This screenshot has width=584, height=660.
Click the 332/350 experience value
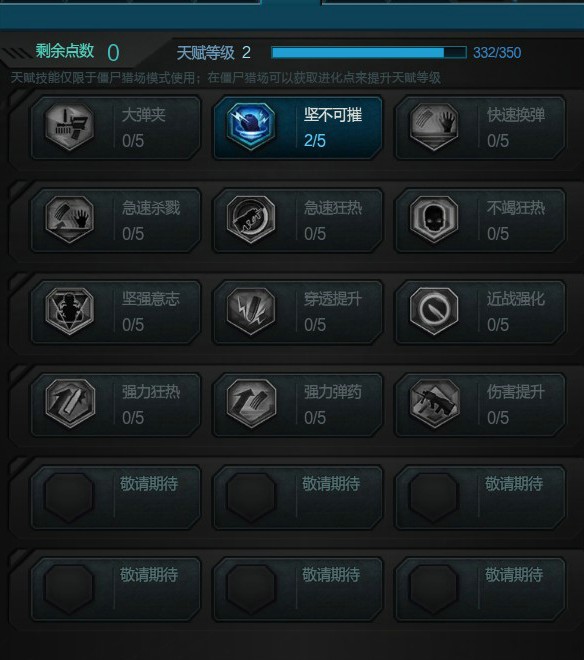click(497, 53)
